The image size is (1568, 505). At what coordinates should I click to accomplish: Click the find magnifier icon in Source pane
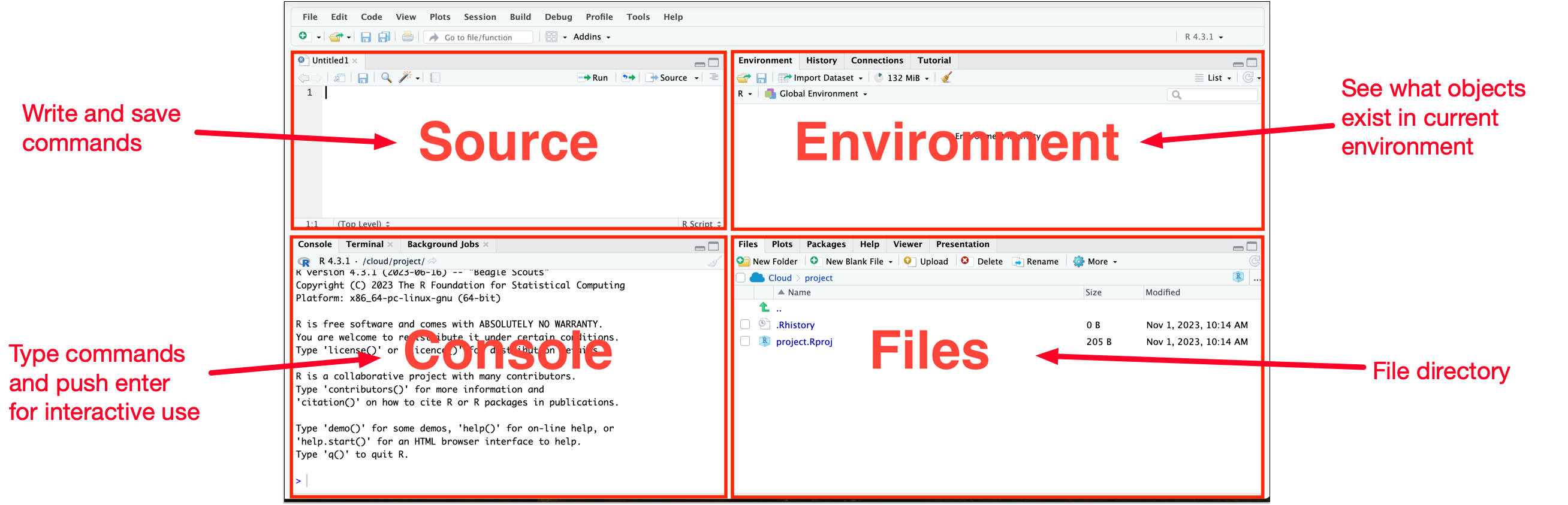(x=386, y=78)
